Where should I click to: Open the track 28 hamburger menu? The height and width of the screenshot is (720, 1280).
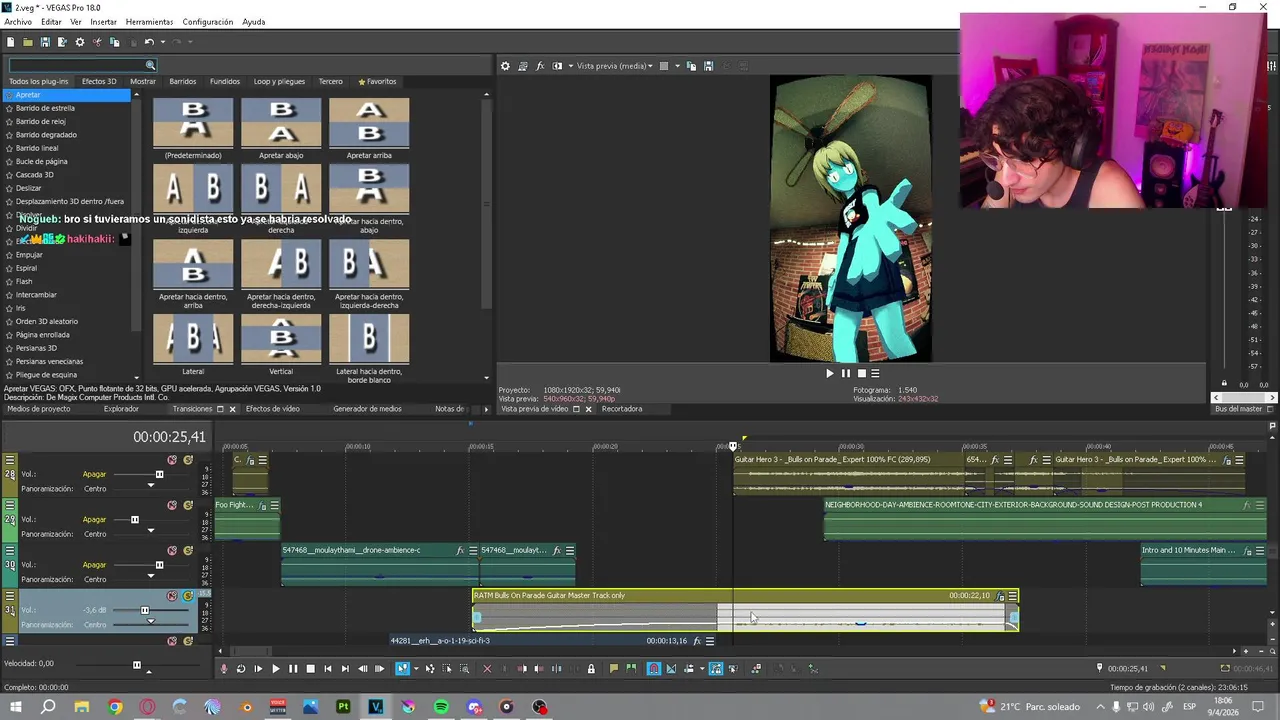[x=10, y=460]
